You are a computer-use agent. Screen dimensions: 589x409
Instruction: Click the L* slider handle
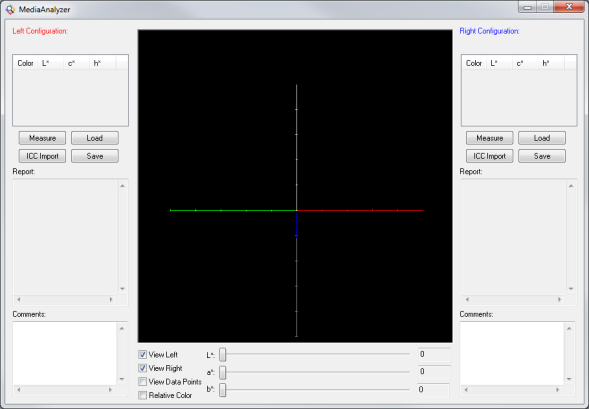[x=223, y=355]
